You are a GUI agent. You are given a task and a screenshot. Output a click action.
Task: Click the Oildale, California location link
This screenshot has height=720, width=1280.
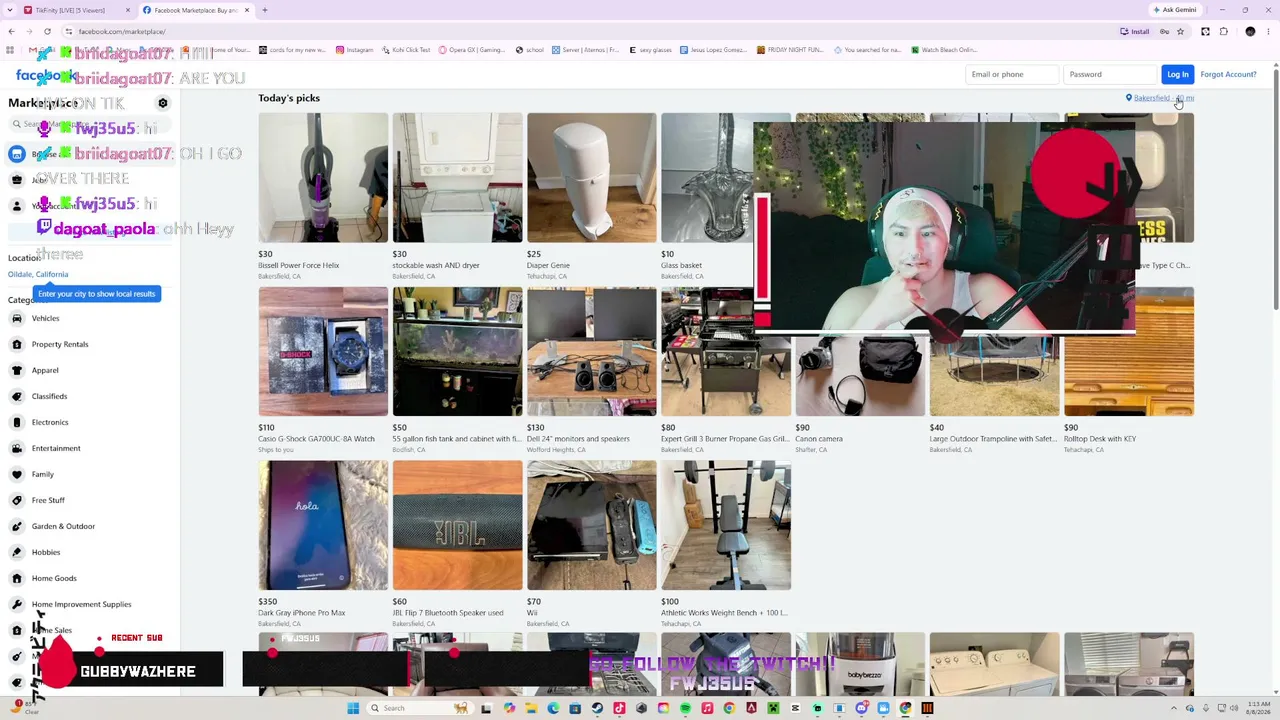tap(38, 274)
